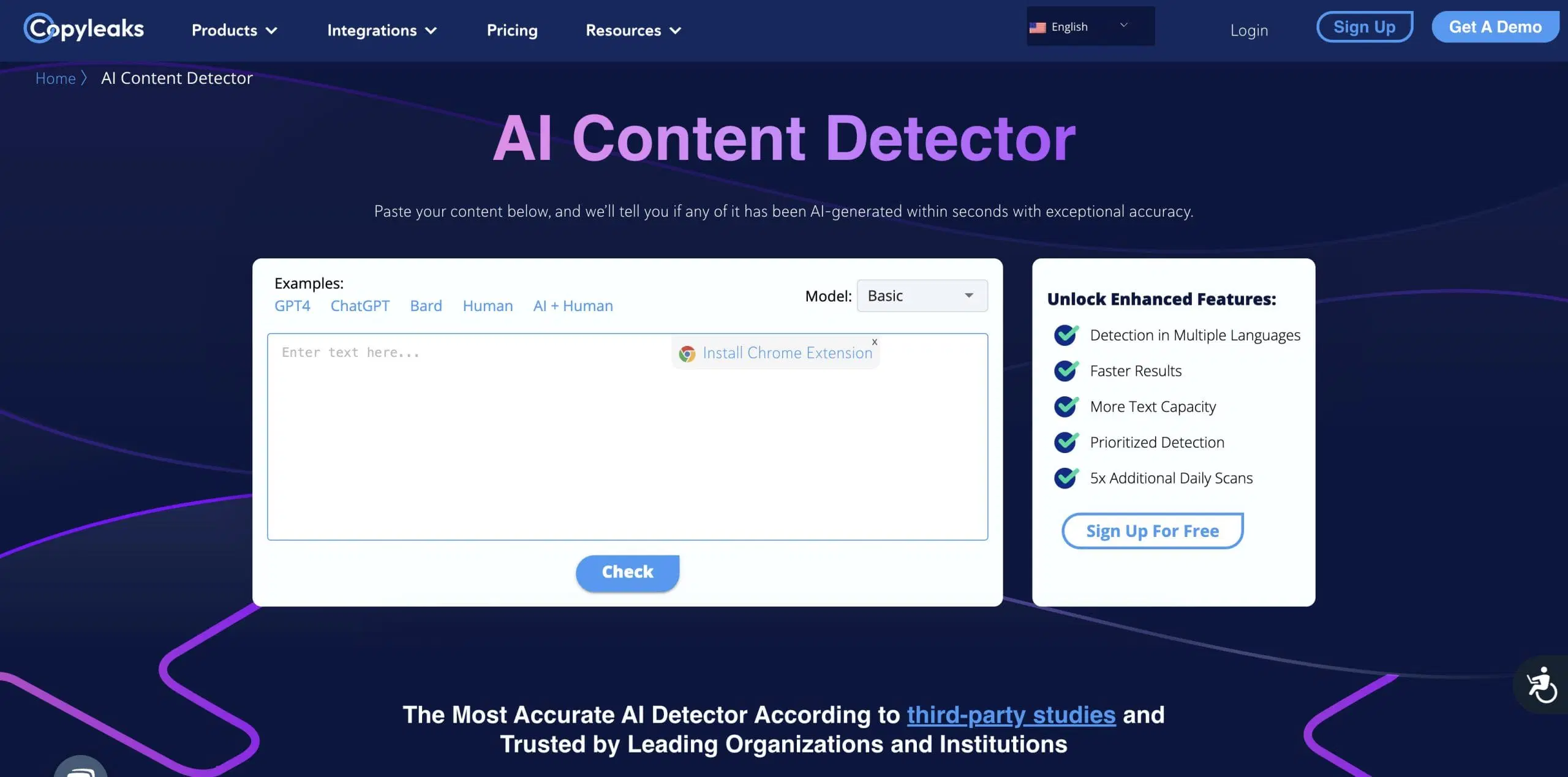Click the US flag language icon
This screenshot has height=777, width=1568.
(1038, 28)
